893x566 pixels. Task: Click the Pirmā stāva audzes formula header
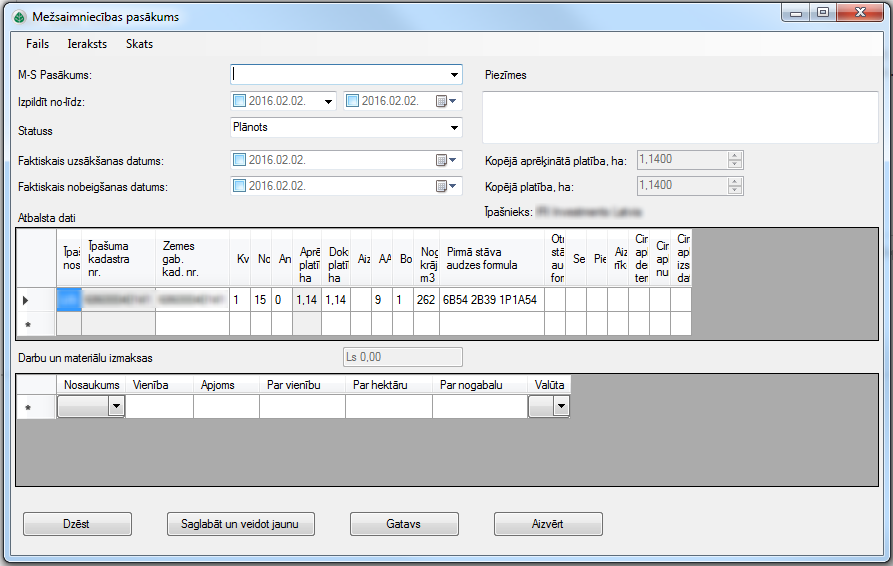(x=492, y=259)
